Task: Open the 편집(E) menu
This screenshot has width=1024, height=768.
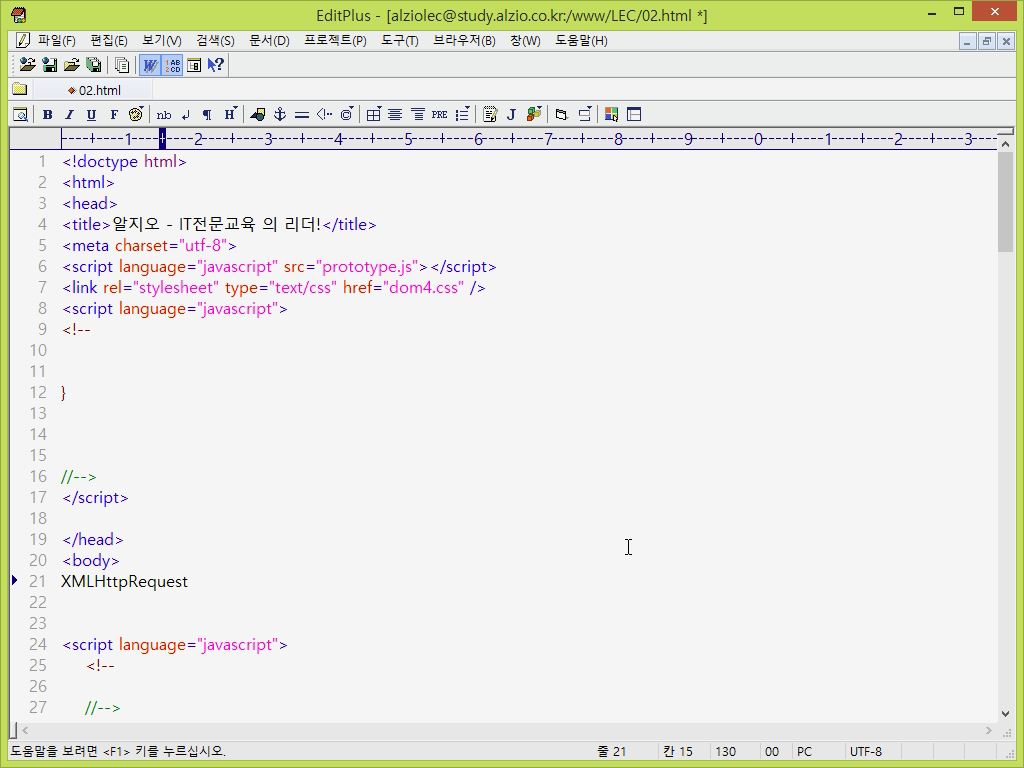Action: click(108, 40)
